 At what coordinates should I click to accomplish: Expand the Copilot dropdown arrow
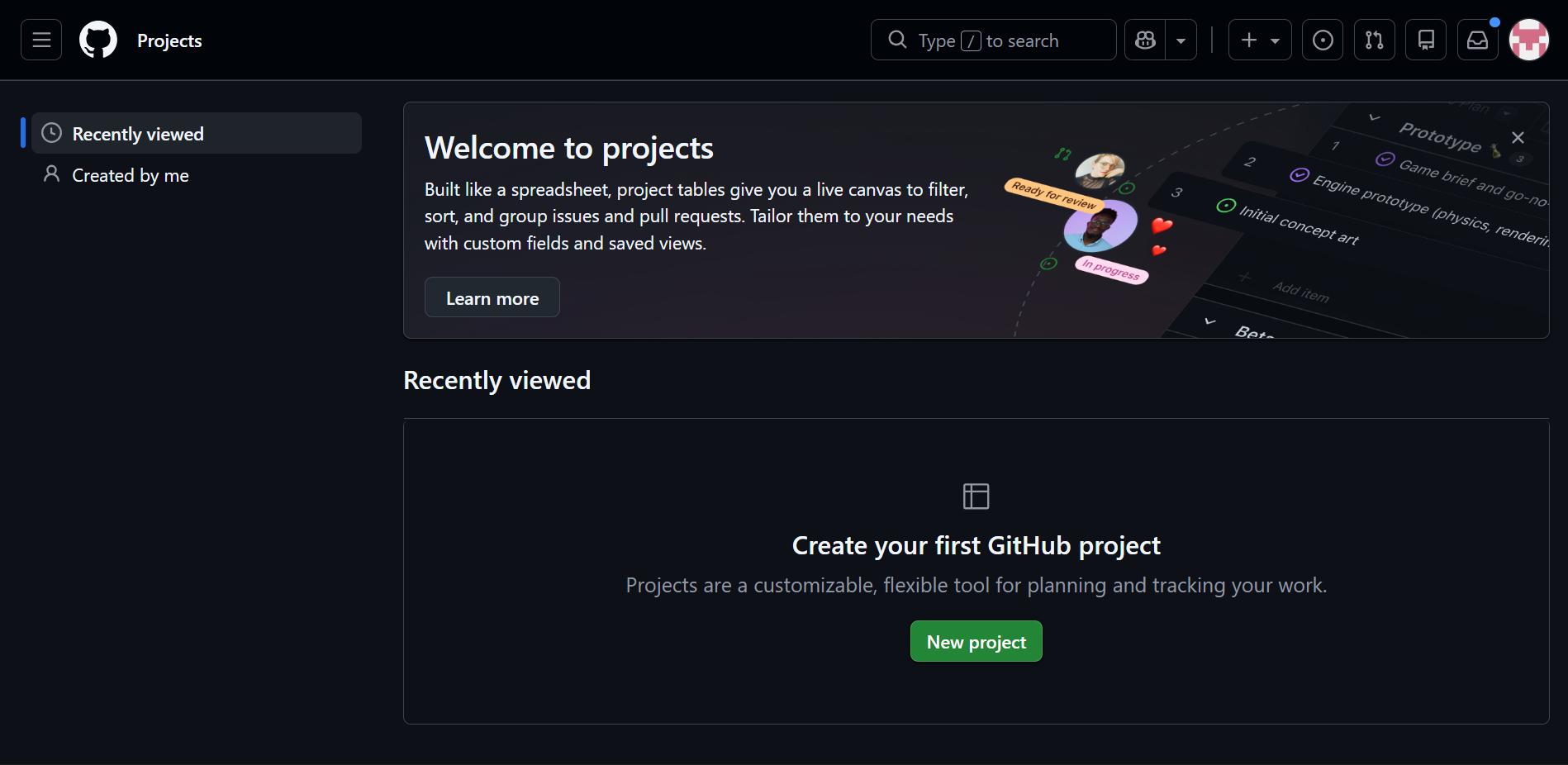point(1181,40)
